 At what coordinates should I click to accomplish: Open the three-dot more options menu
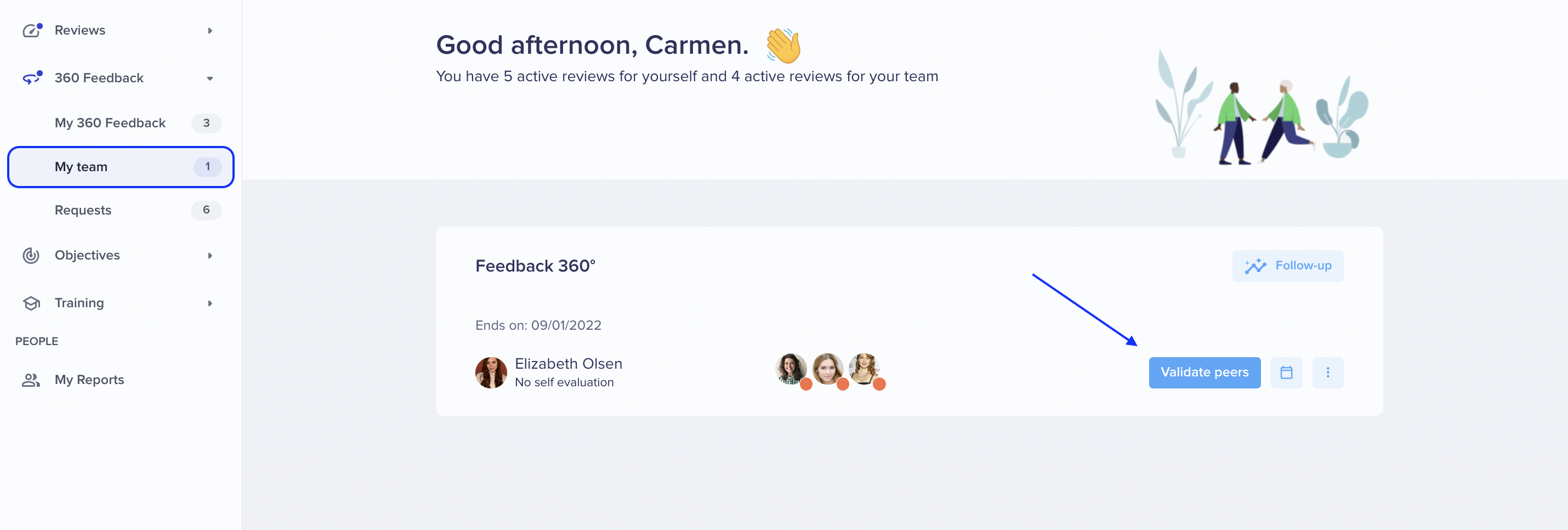(x=1327, y=372)
